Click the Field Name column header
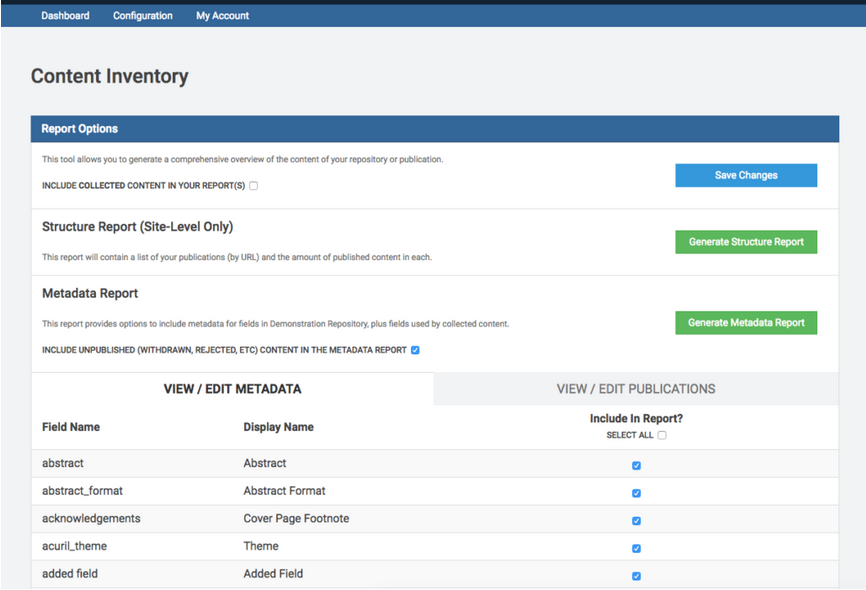866x590 pixels. (x=71, y=427)
